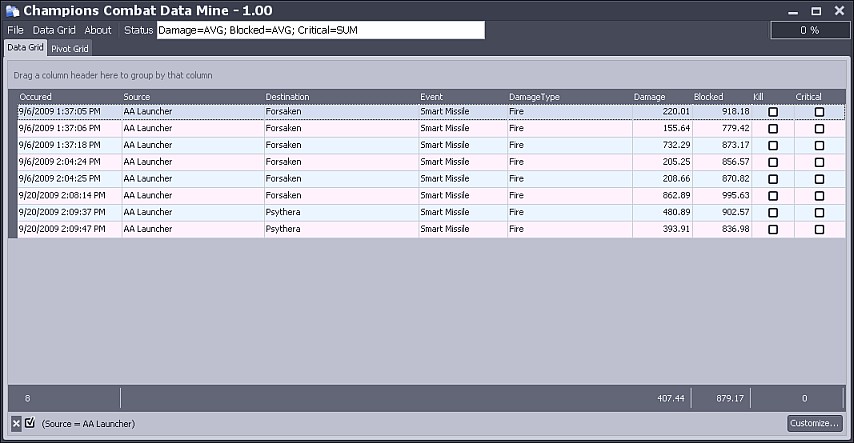Open the File menu

15,30
